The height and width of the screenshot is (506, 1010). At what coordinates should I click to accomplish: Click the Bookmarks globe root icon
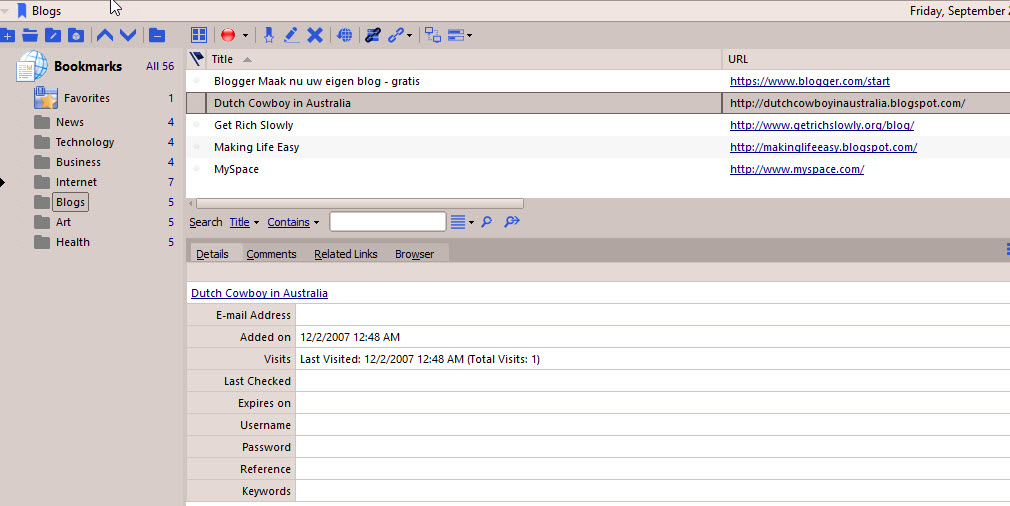[32, 66]
